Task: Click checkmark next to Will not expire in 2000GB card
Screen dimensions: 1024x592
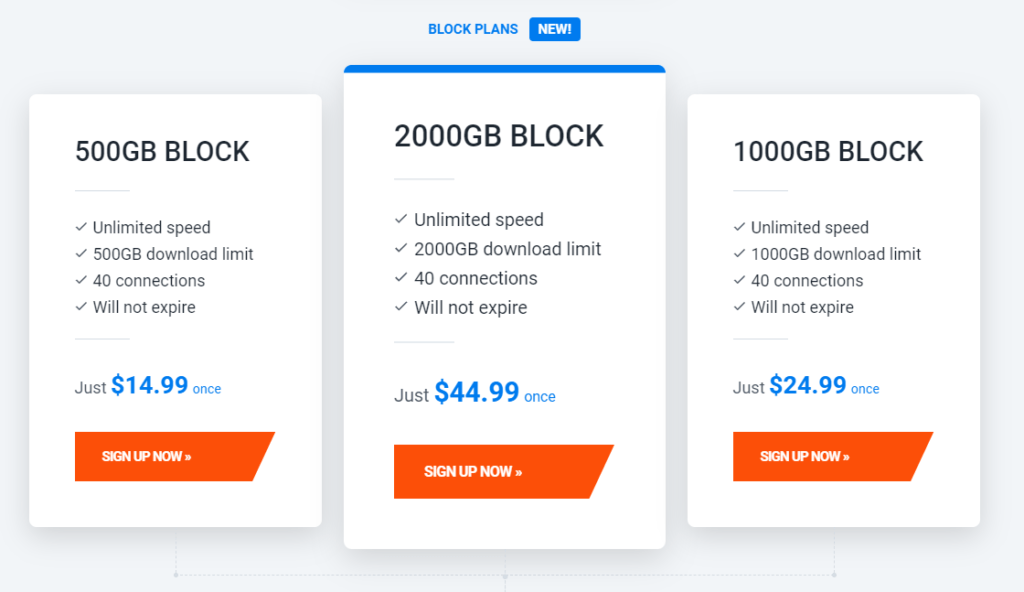Action: coord(401,307)
